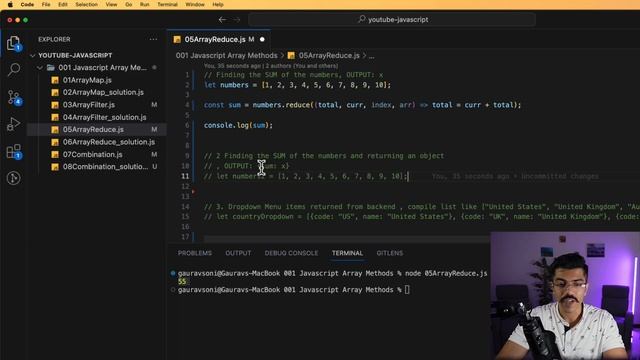Open the Window menu
640x360 pixels.
click(x=195, y=4)
